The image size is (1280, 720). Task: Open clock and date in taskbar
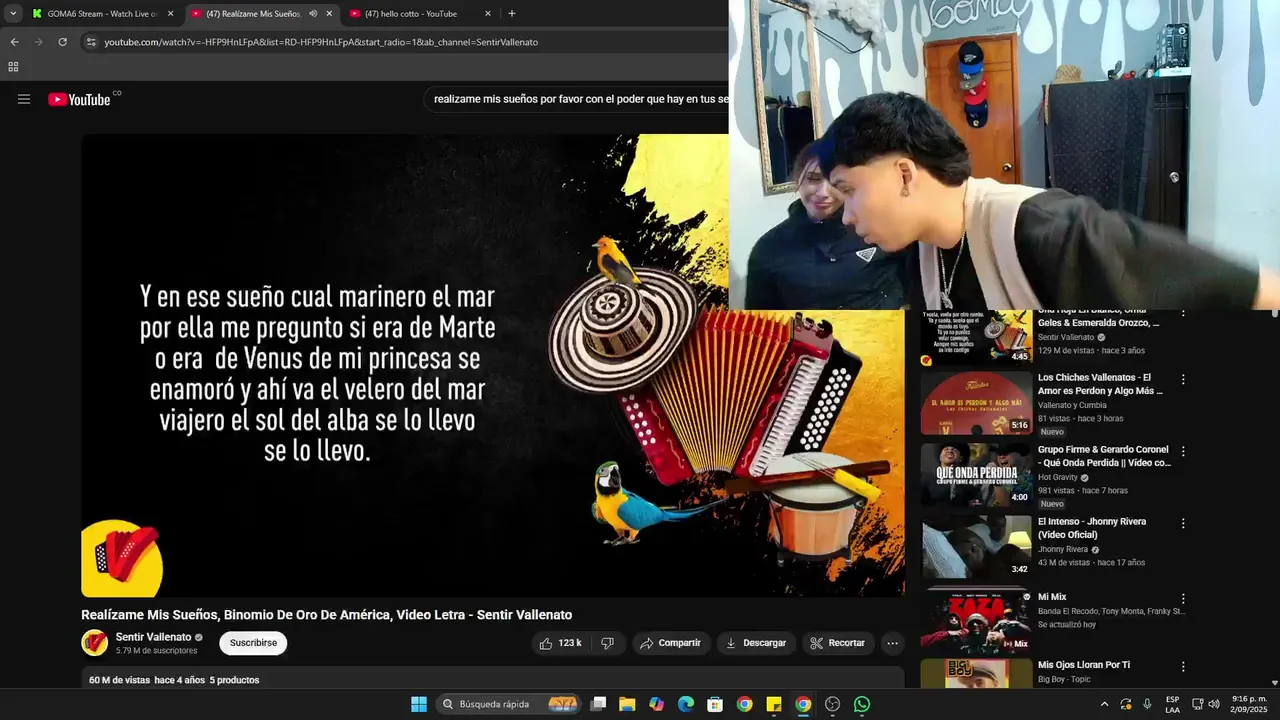1249,704
